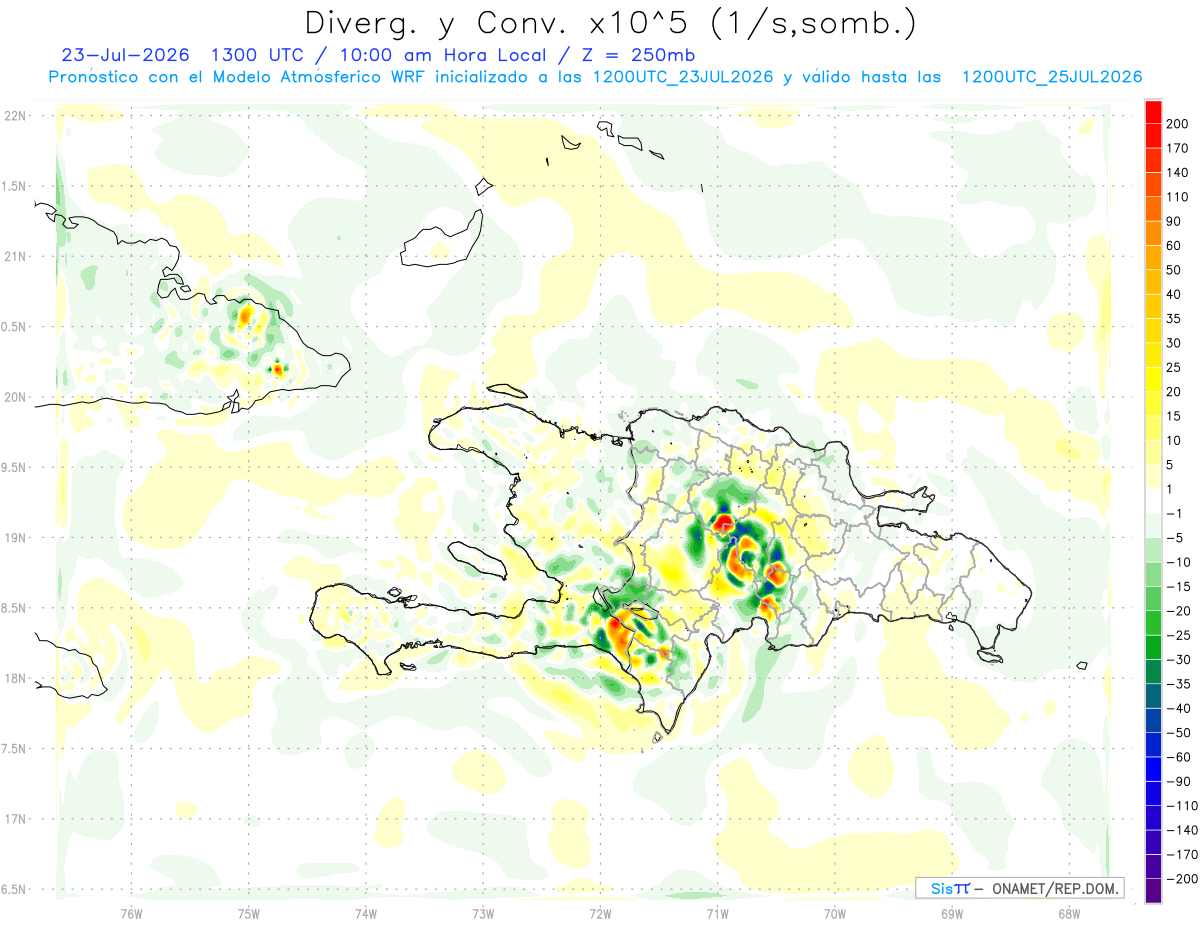
Task: Click the colorbar value "-140"
Action: (1184, 831)
